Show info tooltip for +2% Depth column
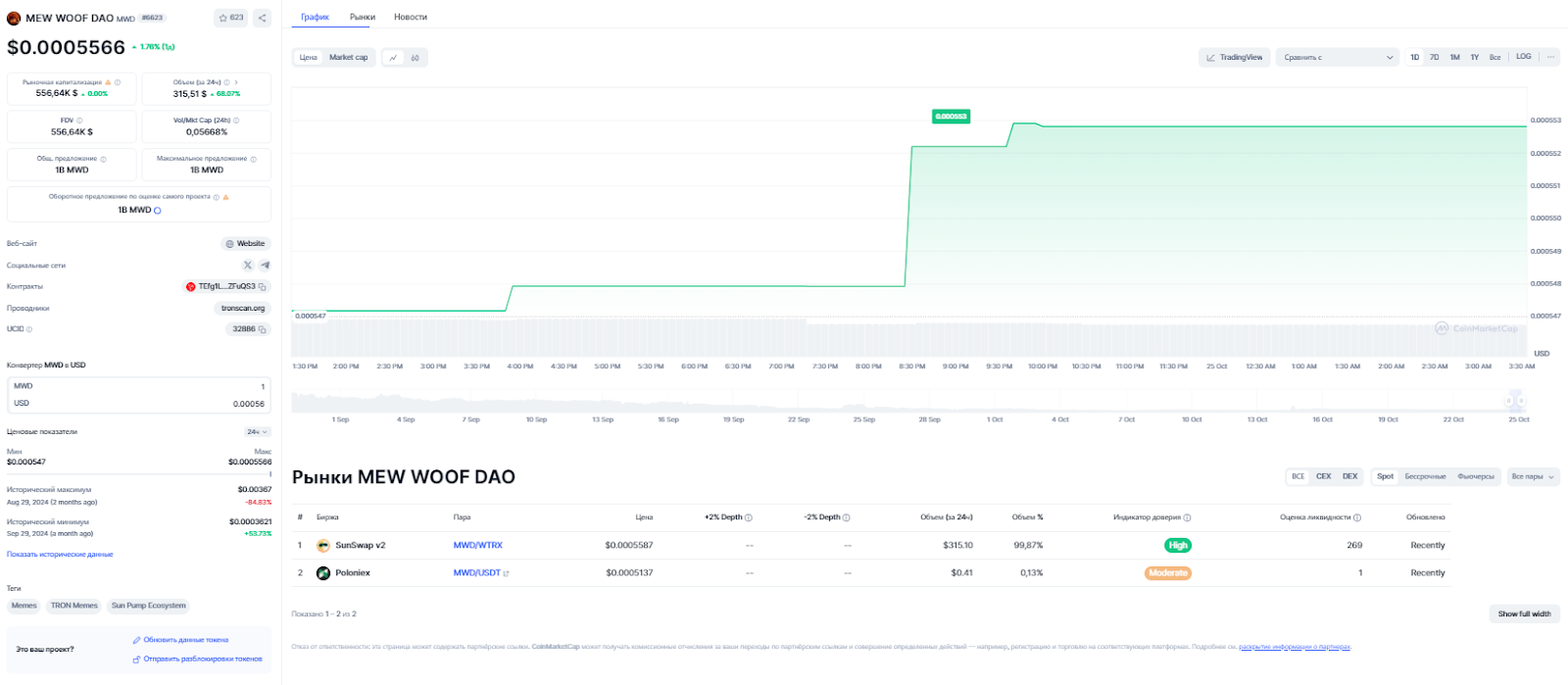Screen dimensions: 1568x685 pyautogui.click(x=749, y=517)
